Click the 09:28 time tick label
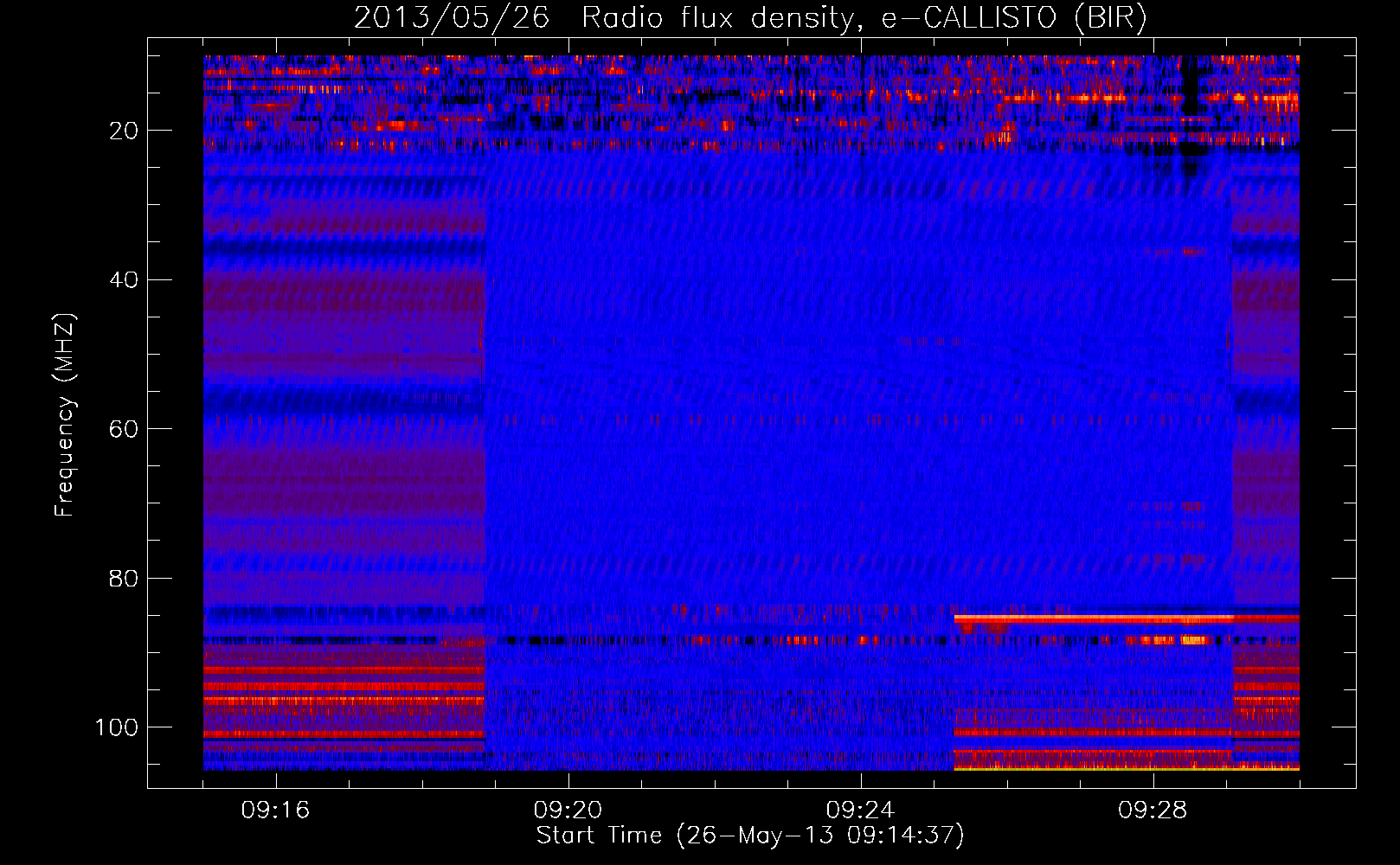 (x=1153, y=810)
